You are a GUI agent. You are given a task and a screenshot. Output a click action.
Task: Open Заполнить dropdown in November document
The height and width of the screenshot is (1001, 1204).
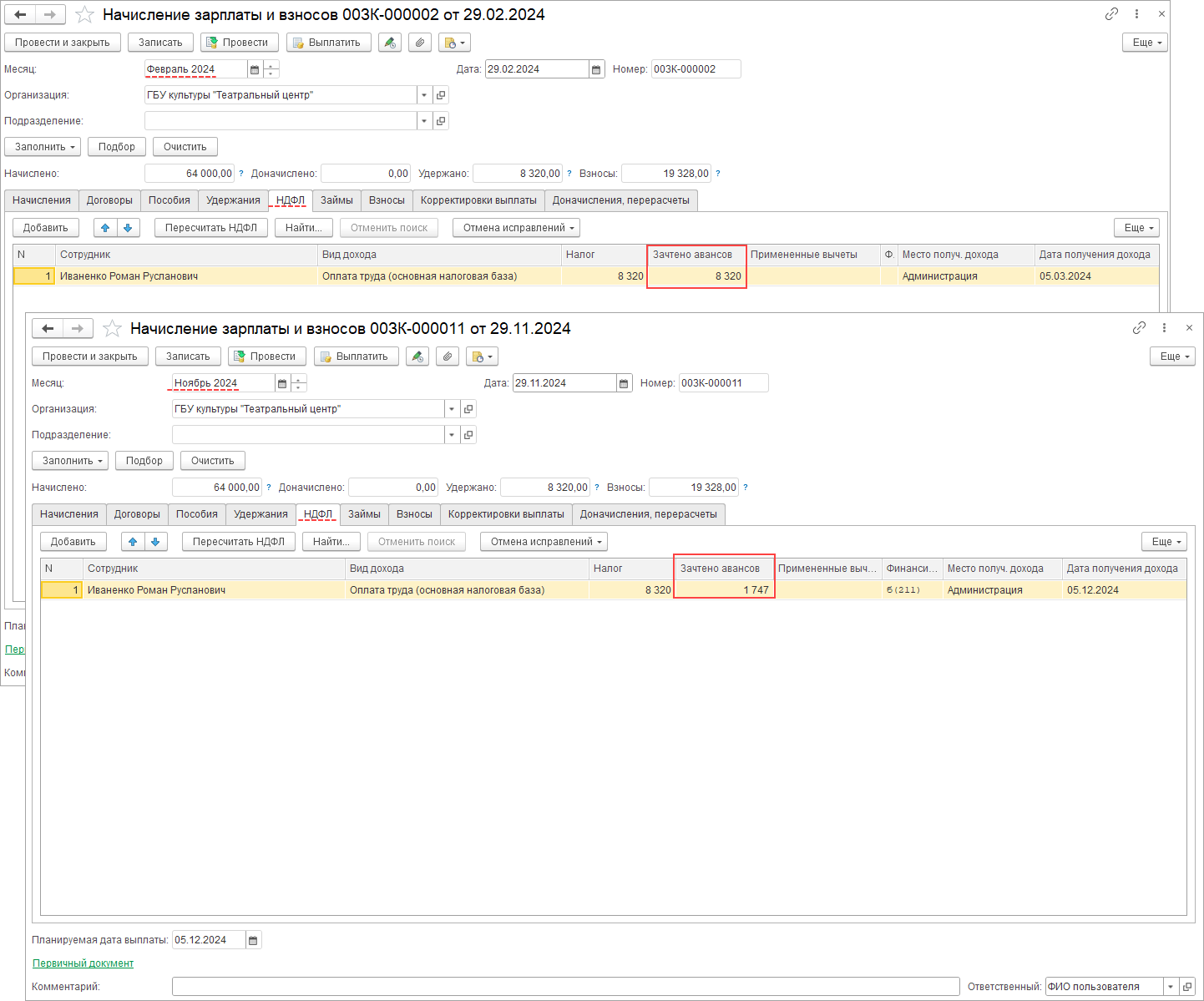tap(70, 461)
